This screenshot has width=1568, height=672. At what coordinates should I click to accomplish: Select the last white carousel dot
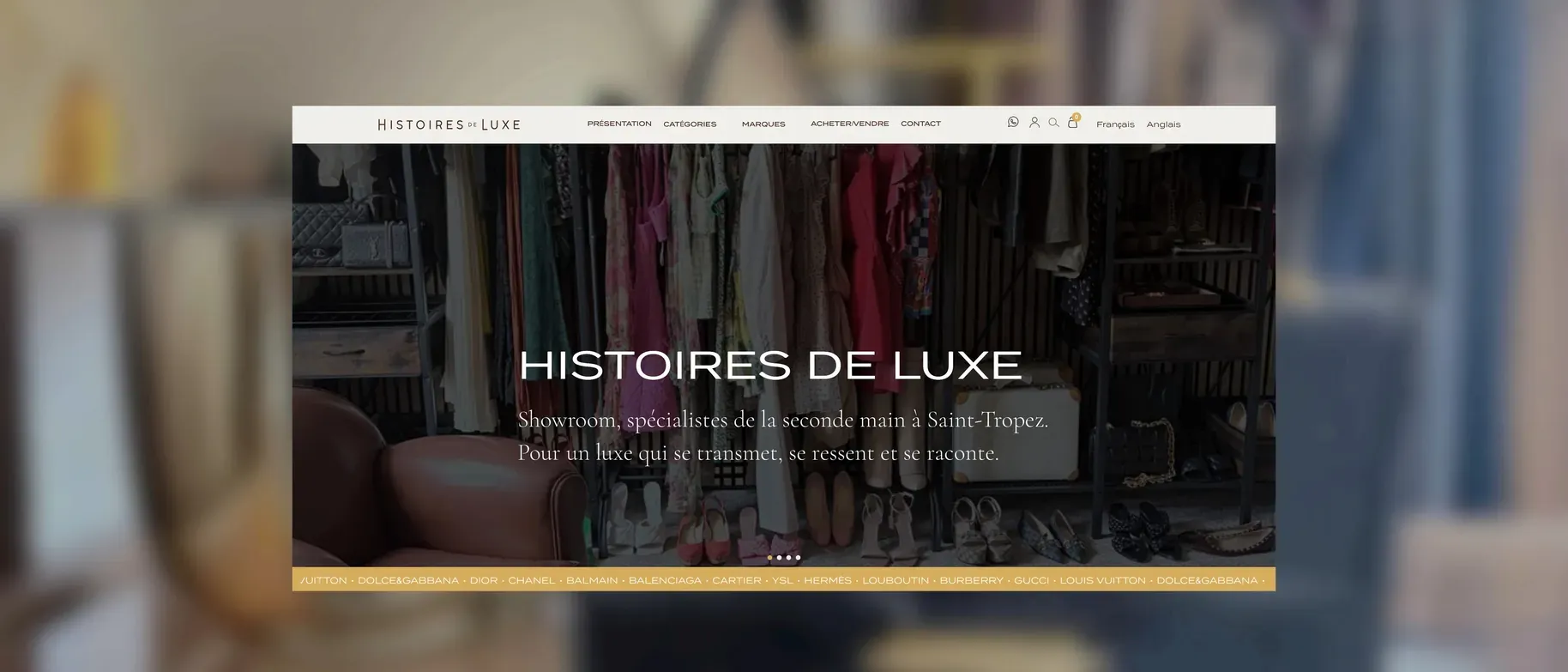(x=798, y=558)
